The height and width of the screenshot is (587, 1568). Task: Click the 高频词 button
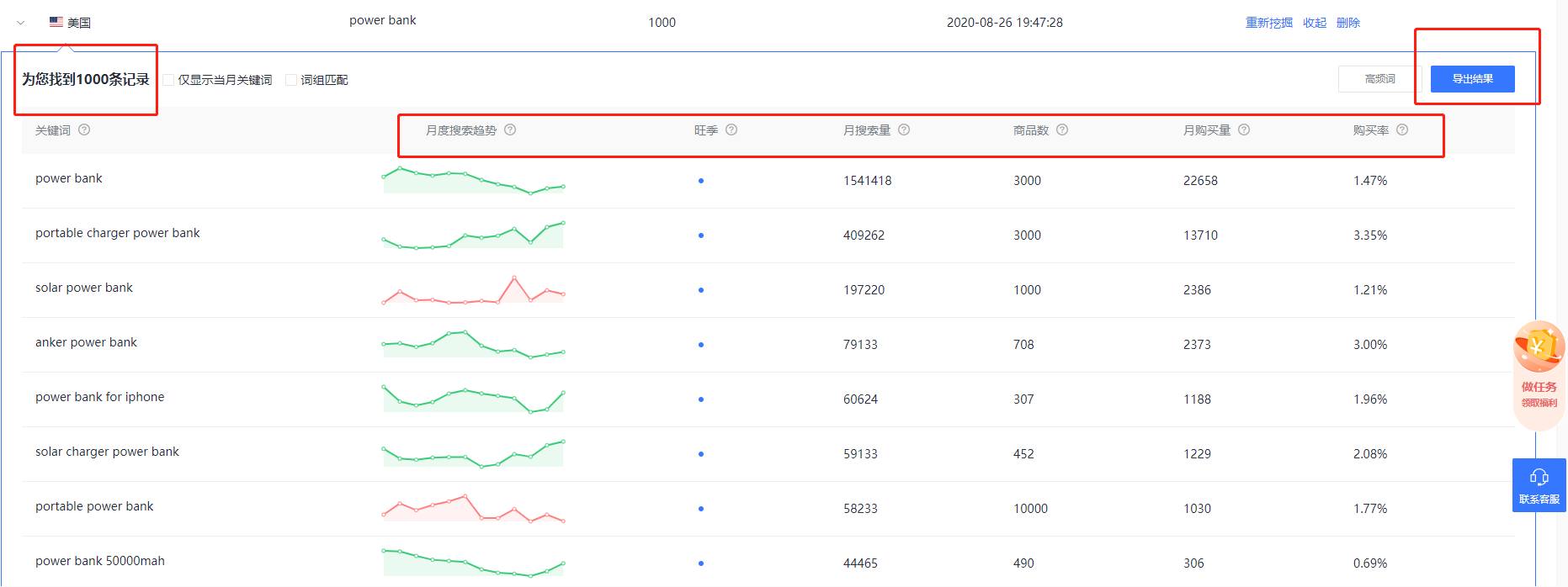(1380, 79)
